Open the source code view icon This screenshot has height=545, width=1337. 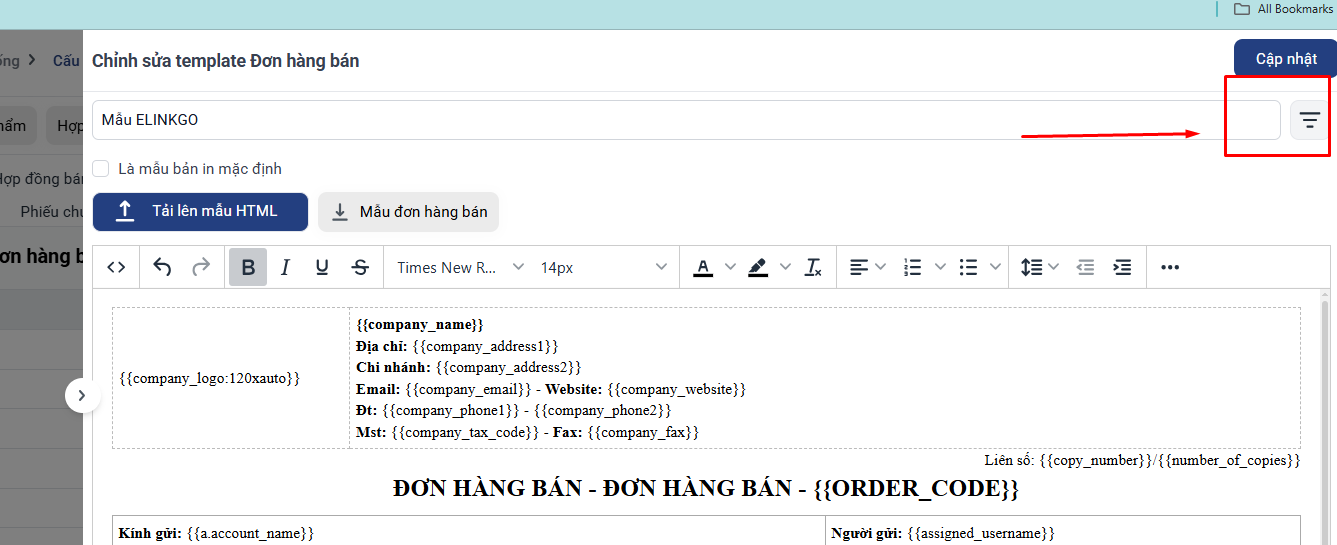[x=116, y=267]
